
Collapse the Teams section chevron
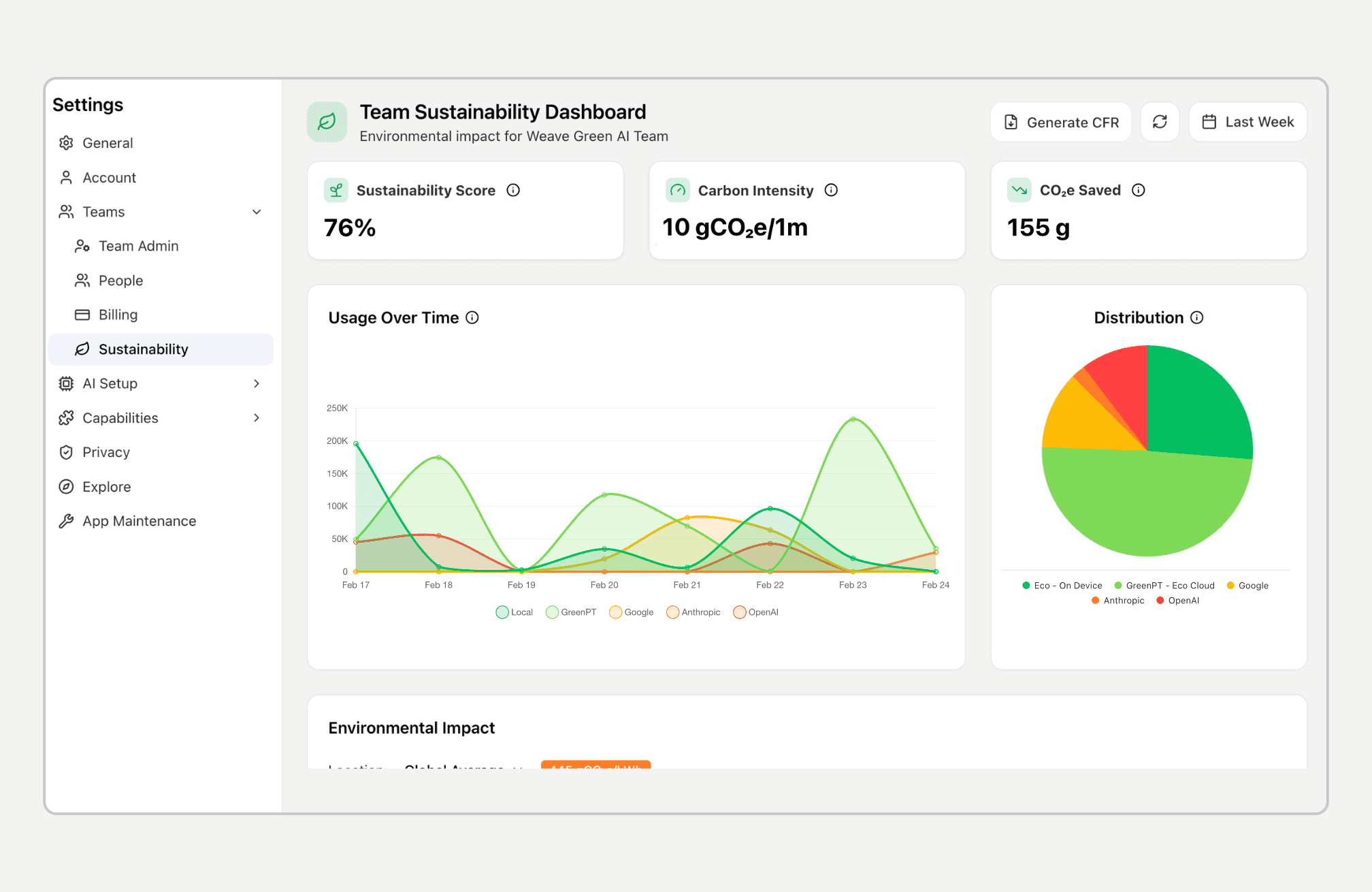(257, 212)
